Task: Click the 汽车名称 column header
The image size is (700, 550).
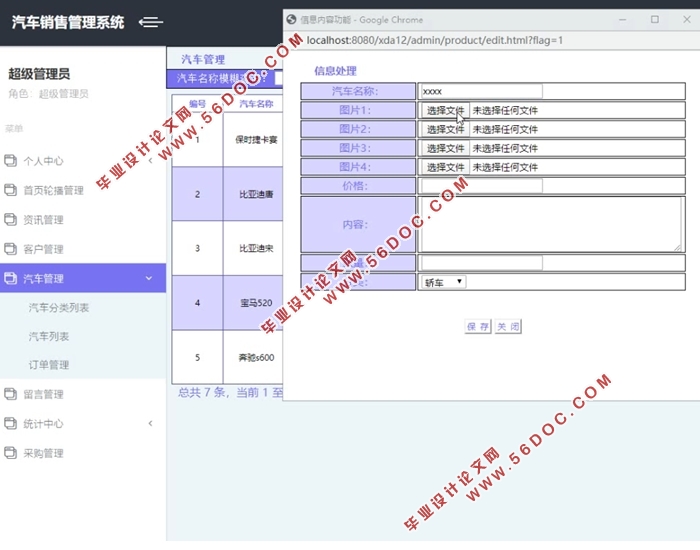Action: click(x=256, y=104)
